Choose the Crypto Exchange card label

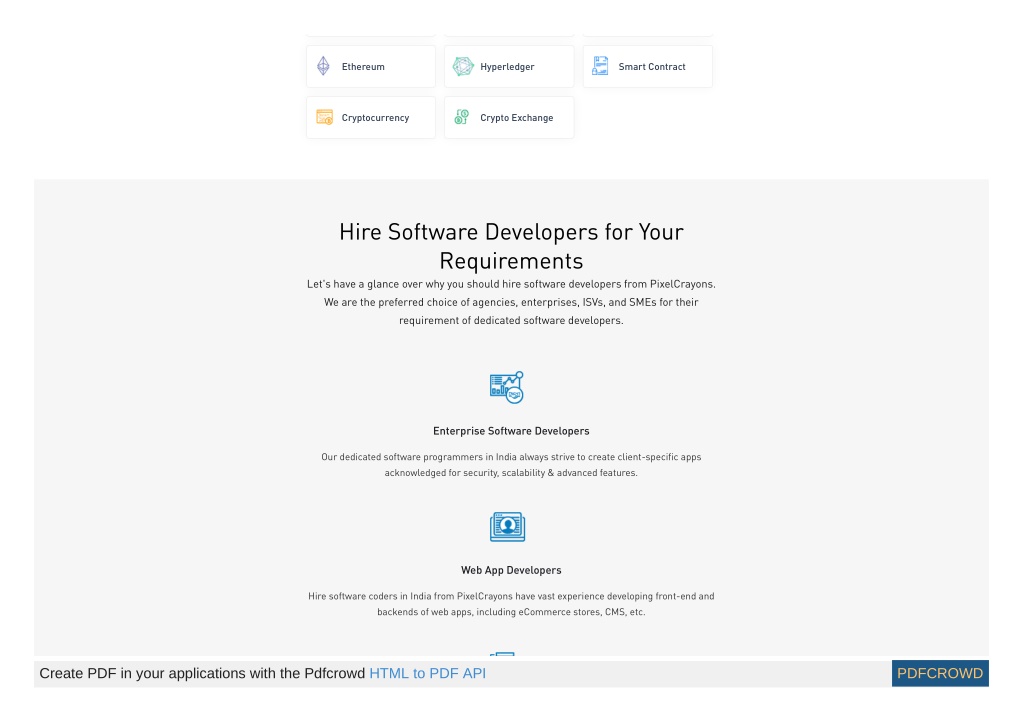coord(517,118)
